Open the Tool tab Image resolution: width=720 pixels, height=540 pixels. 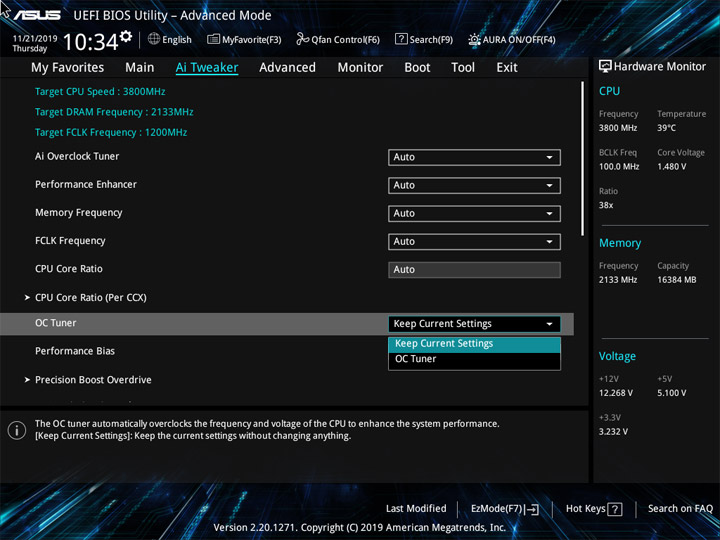pyautogui.click(x=463, y=68)
